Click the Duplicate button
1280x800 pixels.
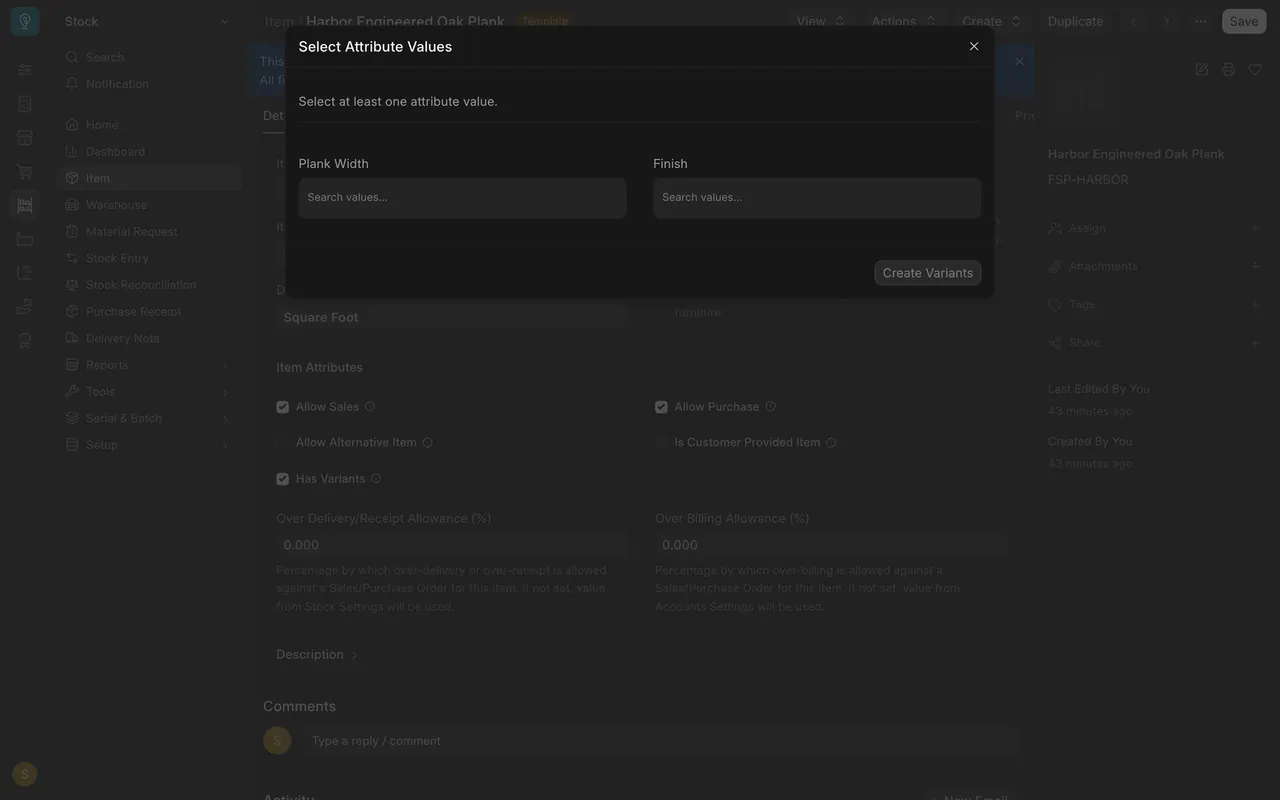pyautogui.click(x=1076, y=21)
